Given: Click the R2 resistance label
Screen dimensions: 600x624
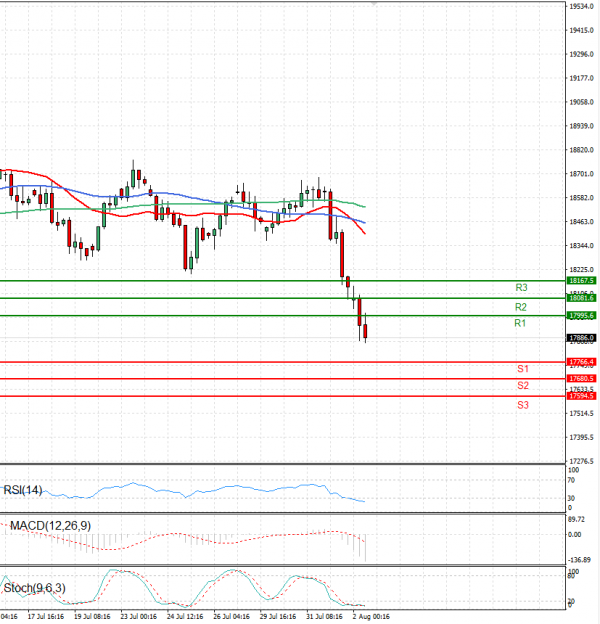Looking at the screenshot, I should pos(520,307).
